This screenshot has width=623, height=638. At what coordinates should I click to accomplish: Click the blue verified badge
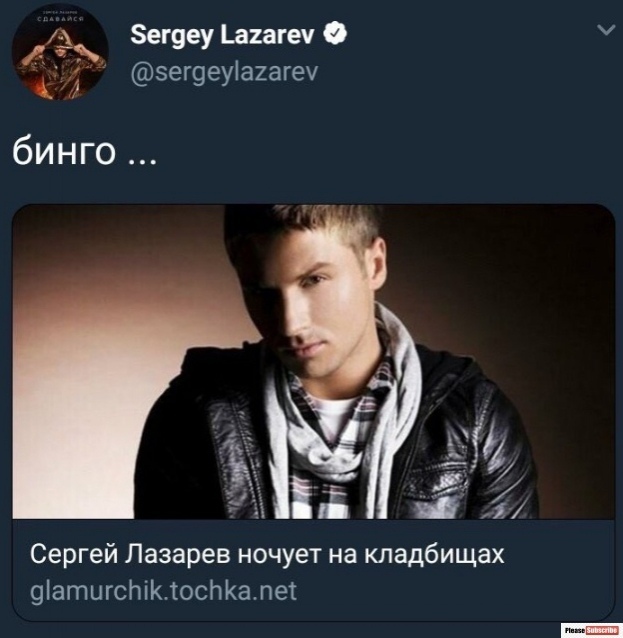(335, 33)
